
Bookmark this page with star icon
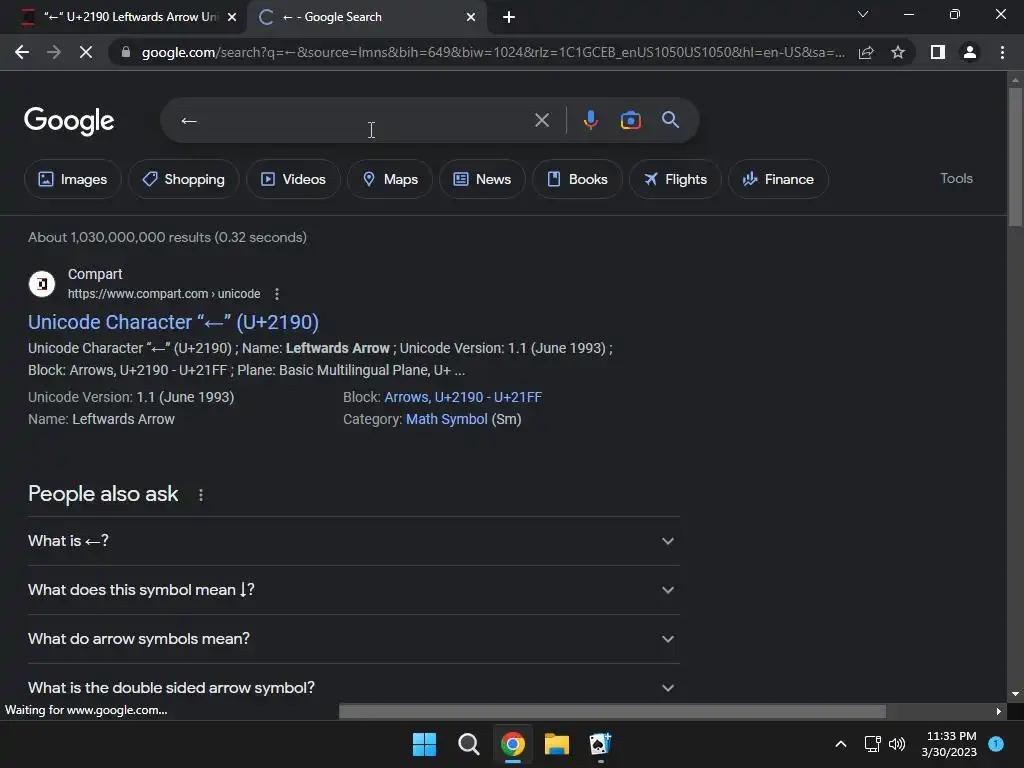(898, 52)
